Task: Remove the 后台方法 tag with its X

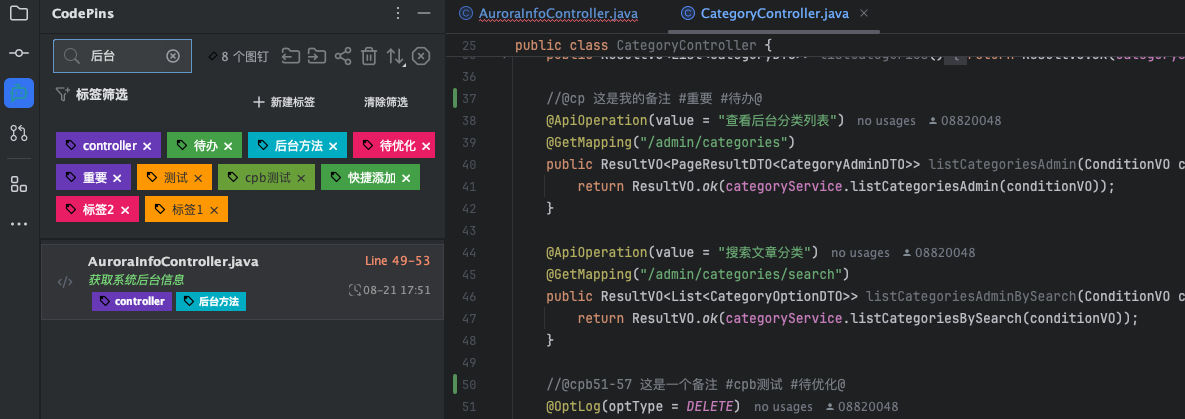Action: [x=333, y=146]
